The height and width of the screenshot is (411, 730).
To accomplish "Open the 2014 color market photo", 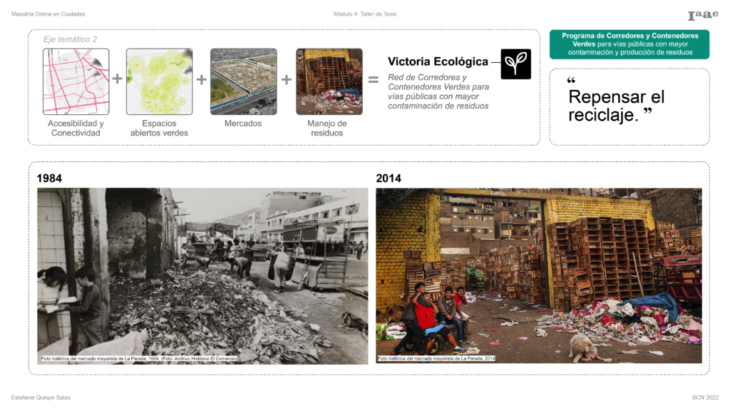I will pyautogui.click(x=538, y=275).
